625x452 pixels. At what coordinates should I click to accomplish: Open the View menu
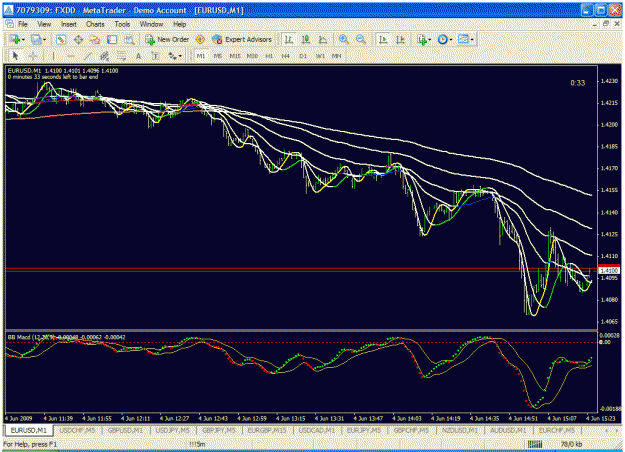tap(44, 24)
